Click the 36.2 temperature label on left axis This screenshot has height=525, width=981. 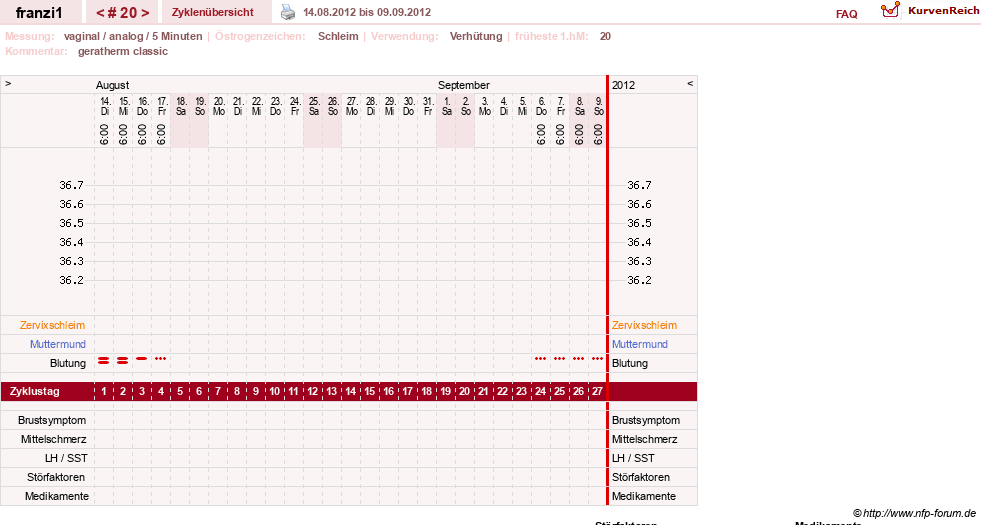tap(71, 280)
